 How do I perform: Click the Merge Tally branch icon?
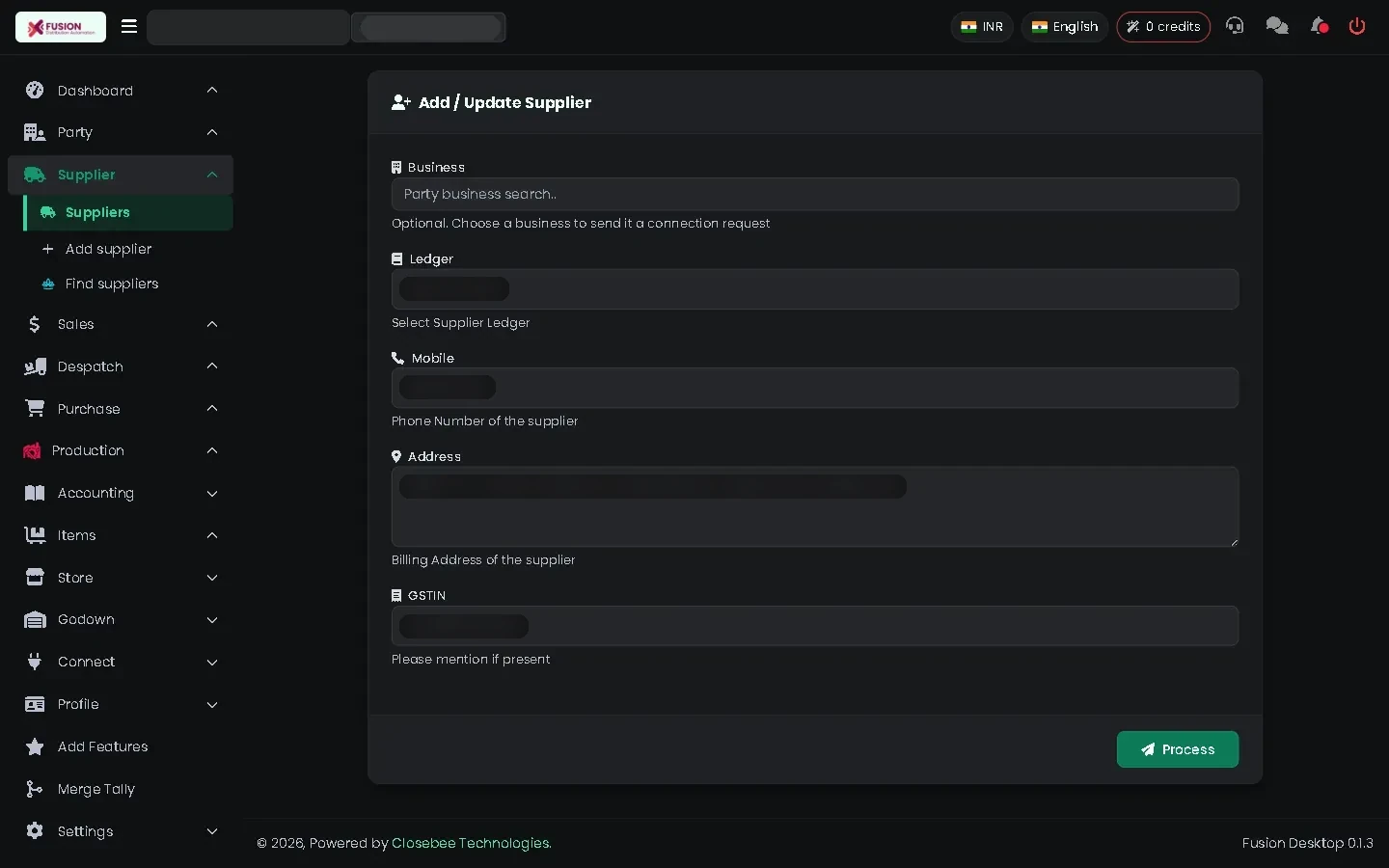pyautogui.click(x=35, y=789)
